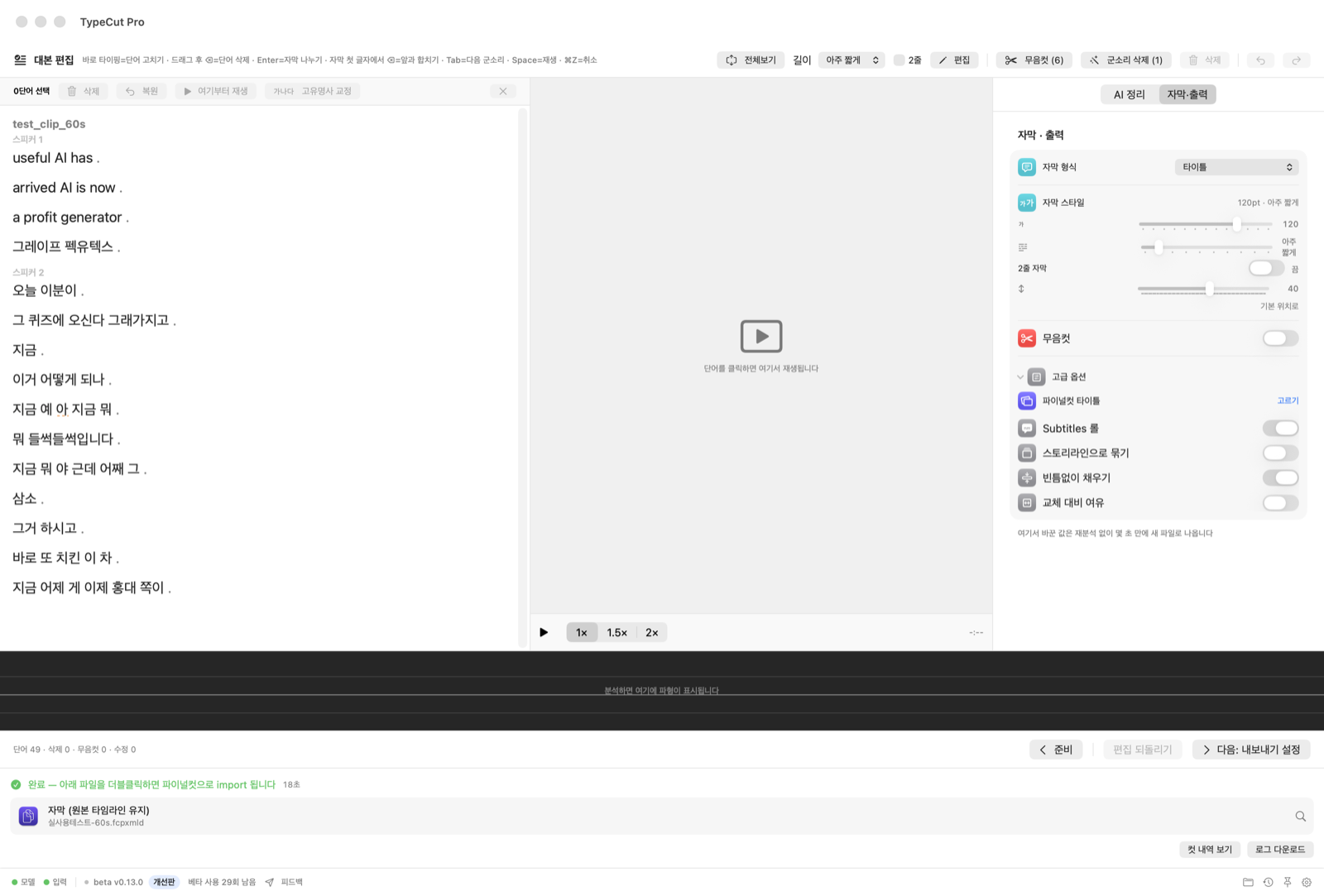Viewport: 1324px width, 896px height.
Task: Click the 전체보기 button
Action: pos(751,60)
